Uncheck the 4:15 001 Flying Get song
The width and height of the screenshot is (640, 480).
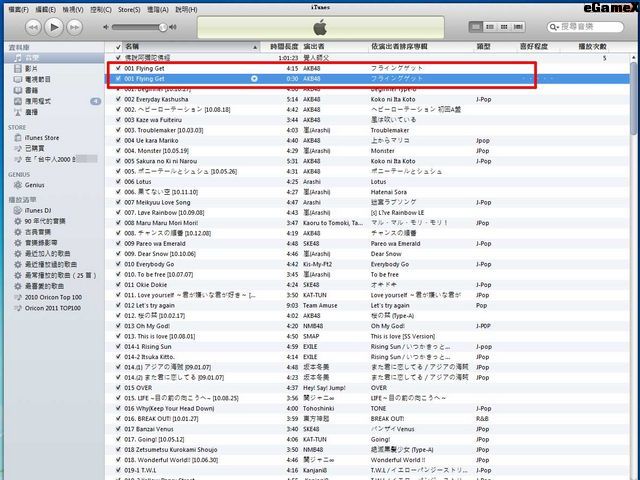pos(118,68)
